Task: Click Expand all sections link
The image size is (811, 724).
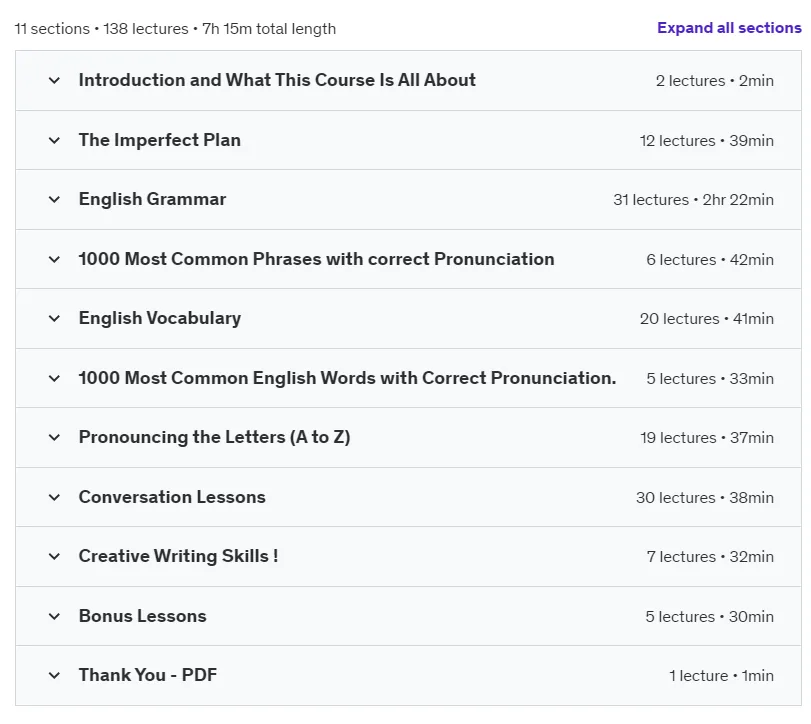Action: coord(729,28)
